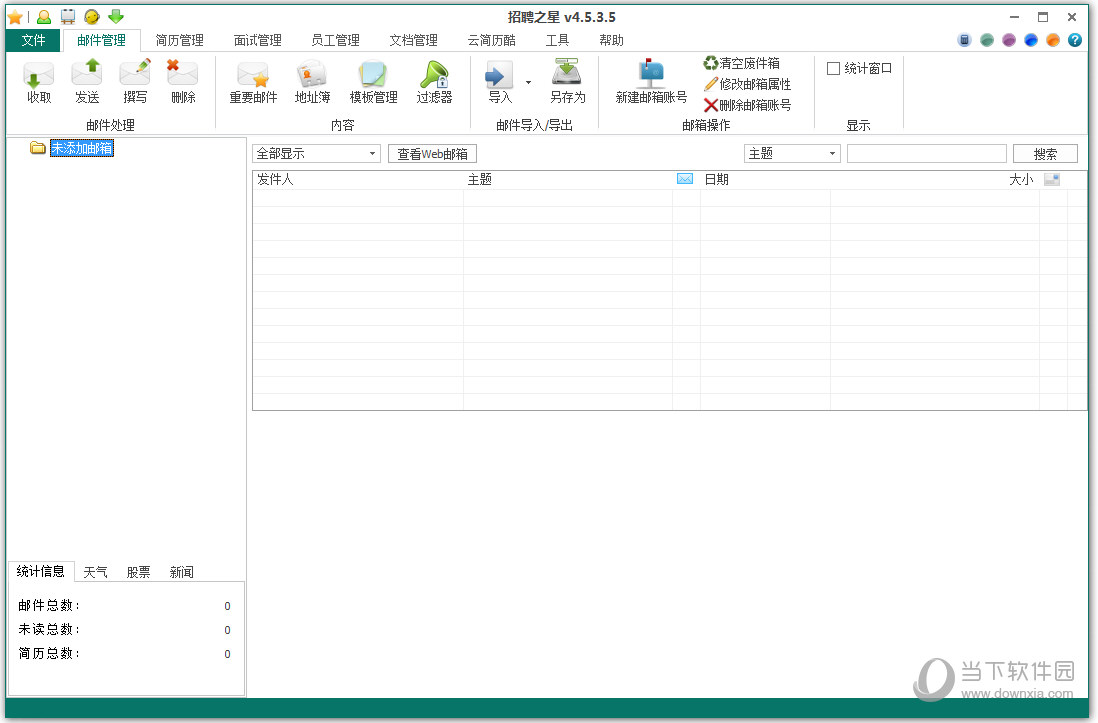The height and width of the screenshot is (723, 1098).
Task: Open 模板管理 template management
Action: (373, 80)
